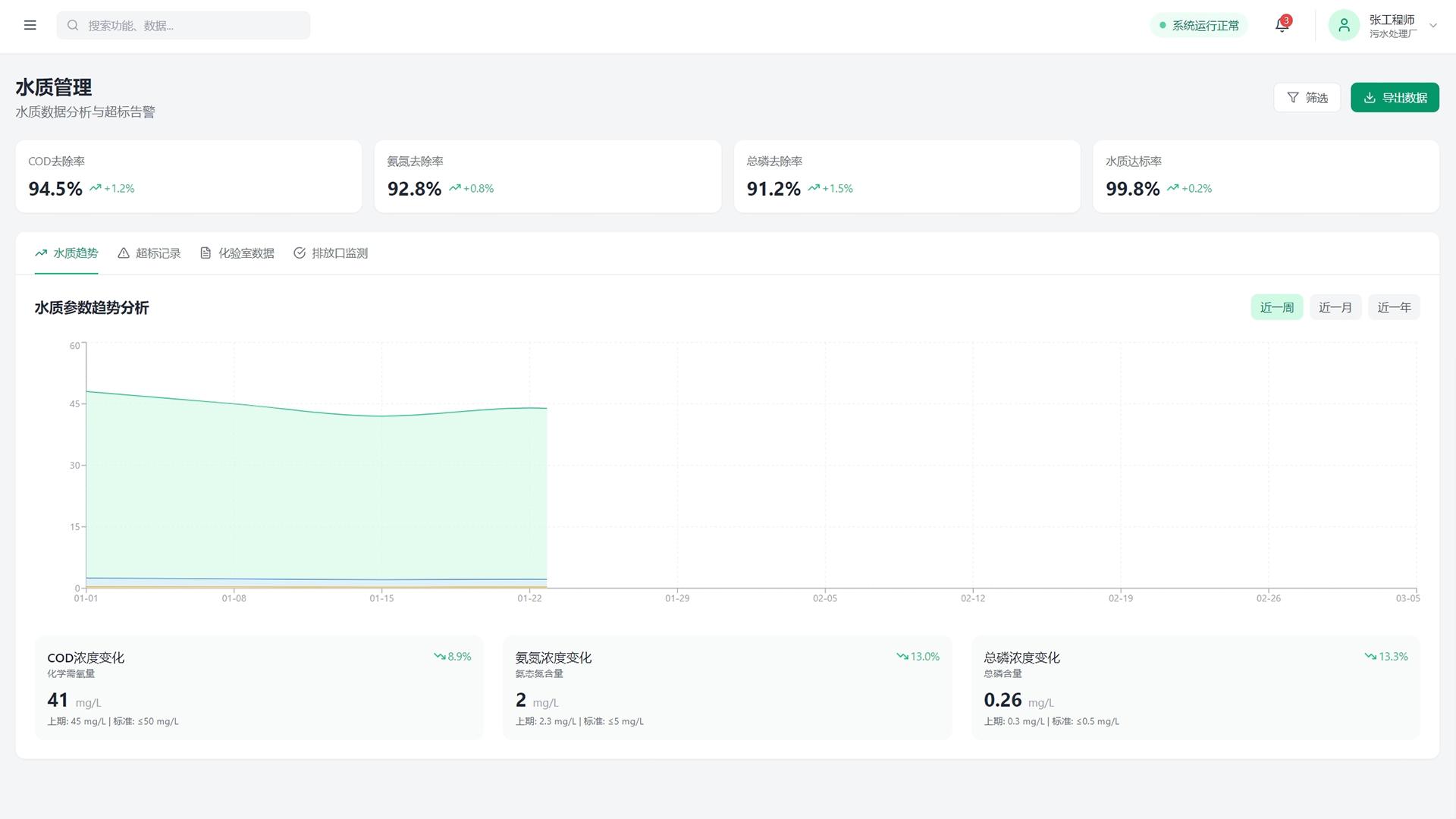Switch chart range to 近一月
1456x819 pixels.
point(1335,307)
